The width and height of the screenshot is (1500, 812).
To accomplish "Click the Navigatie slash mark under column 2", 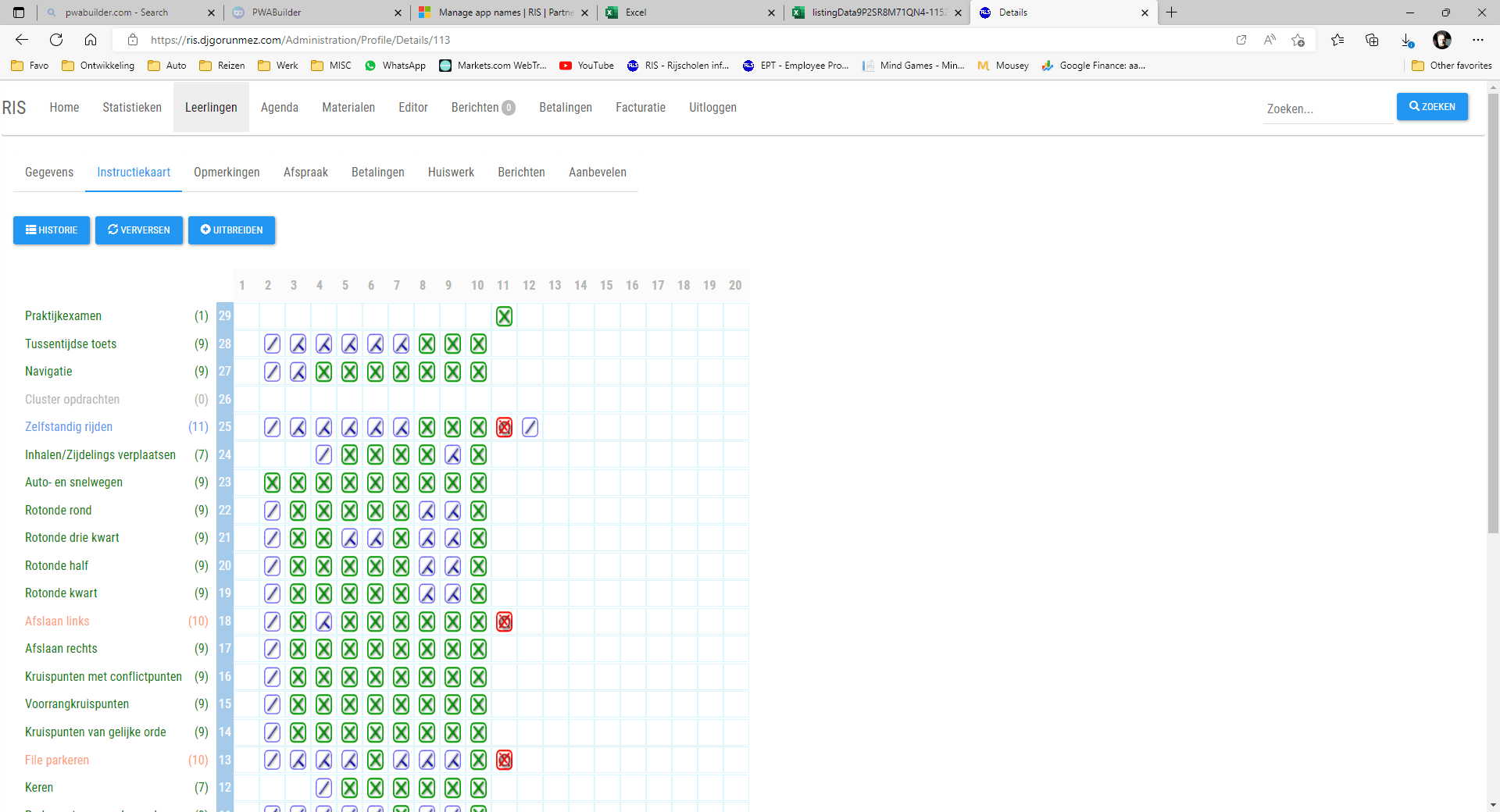I will [272, 372].
